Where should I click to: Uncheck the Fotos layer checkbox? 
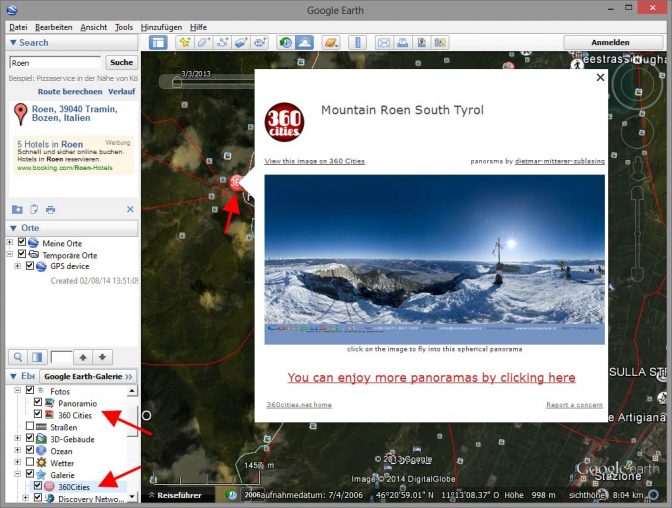click(x=30, y=390)
